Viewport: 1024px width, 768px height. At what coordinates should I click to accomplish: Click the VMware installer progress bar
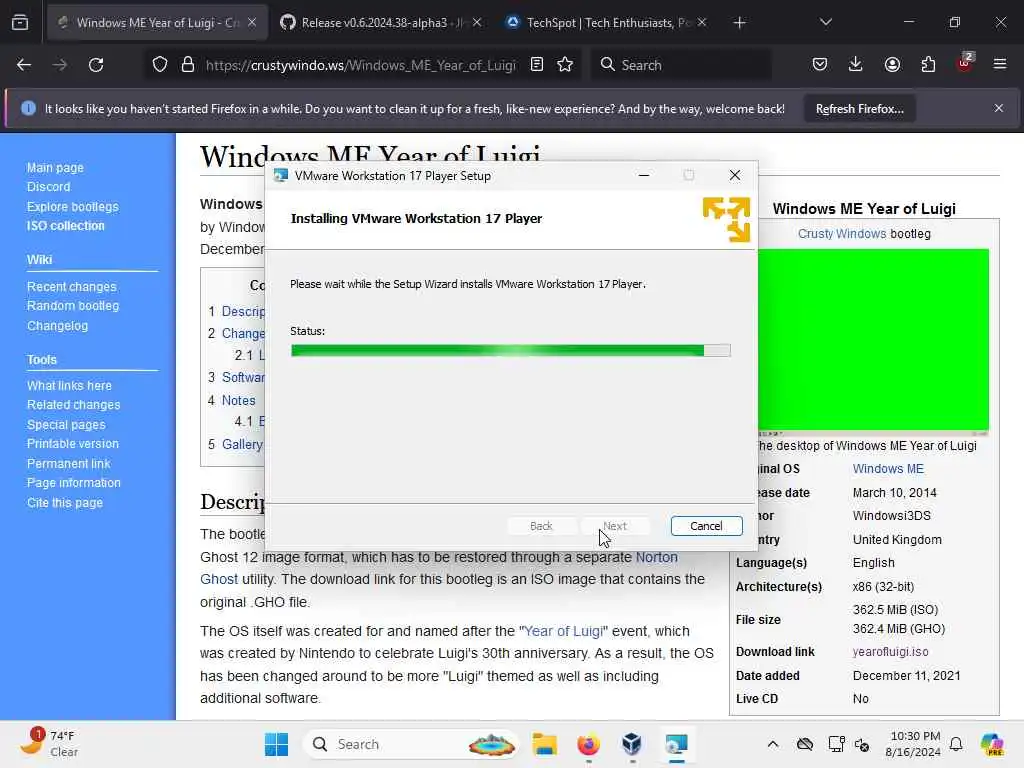click(511, 351)
